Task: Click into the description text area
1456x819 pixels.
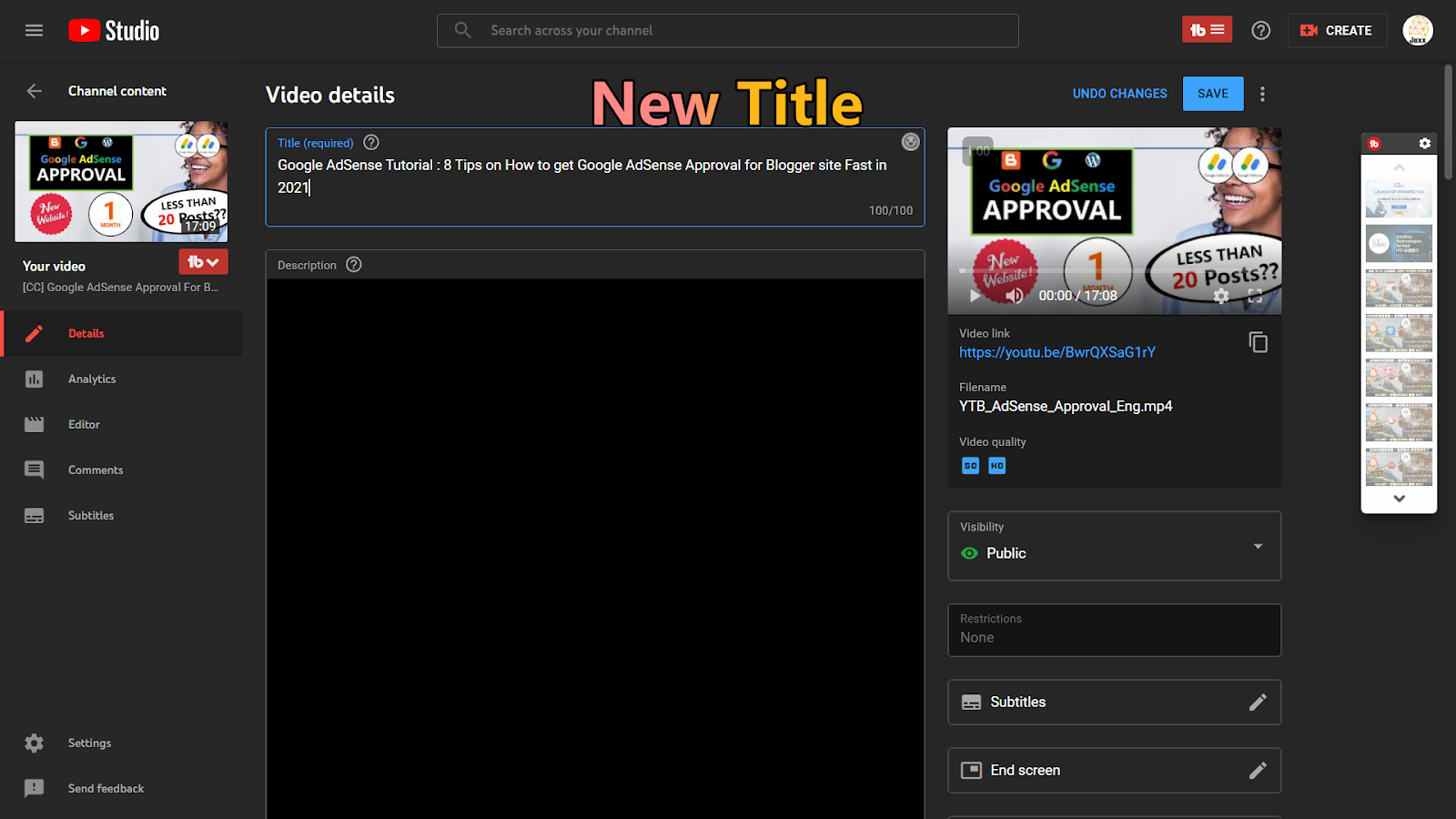Action: 595,549
